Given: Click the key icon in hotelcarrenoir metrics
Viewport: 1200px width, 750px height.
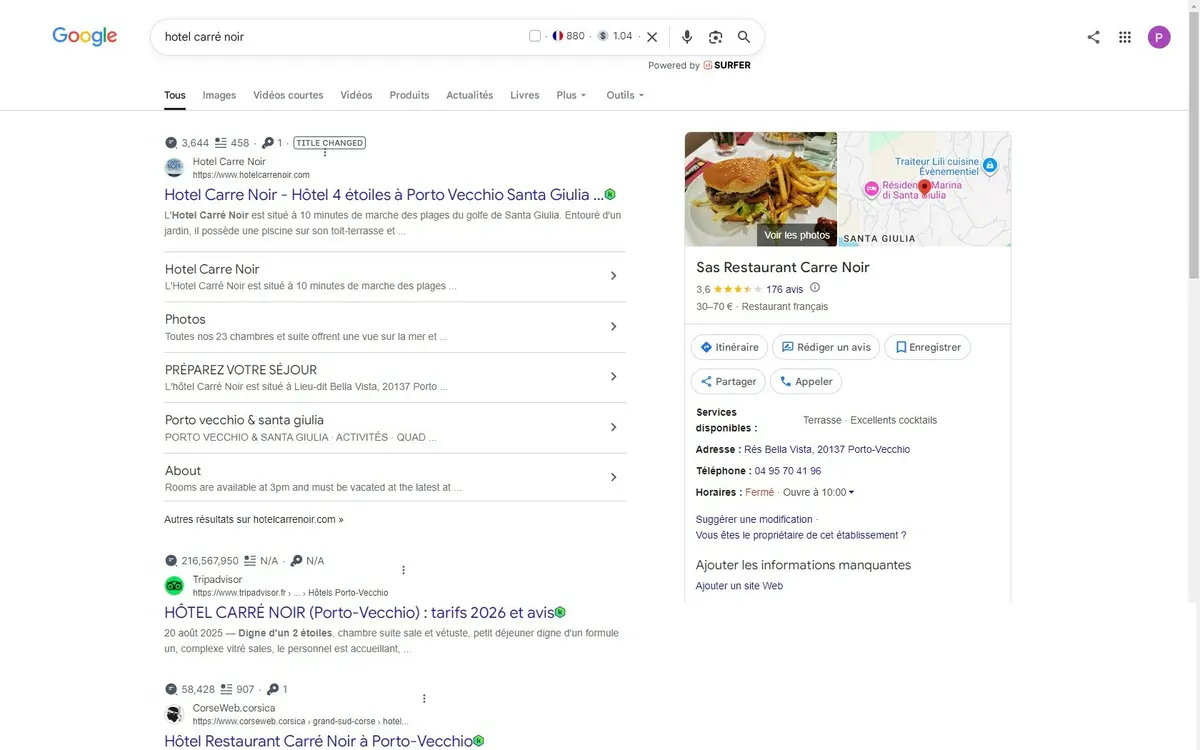Looking at the screenshot, I should pyautogui.click(x=267, y=143).
